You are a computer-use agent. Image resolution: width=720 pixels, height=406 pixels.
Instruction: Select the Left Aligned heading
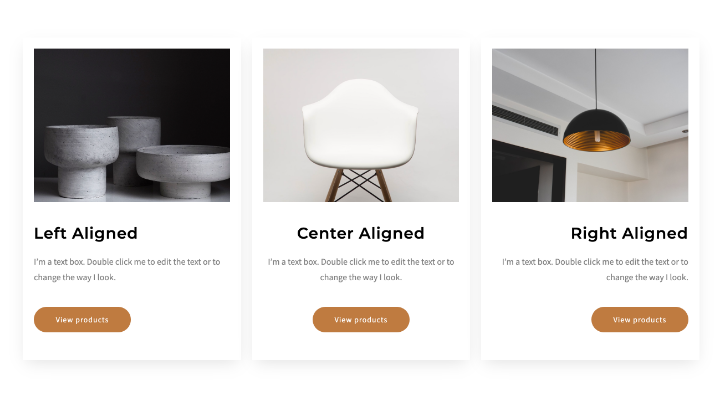point(86,233)
